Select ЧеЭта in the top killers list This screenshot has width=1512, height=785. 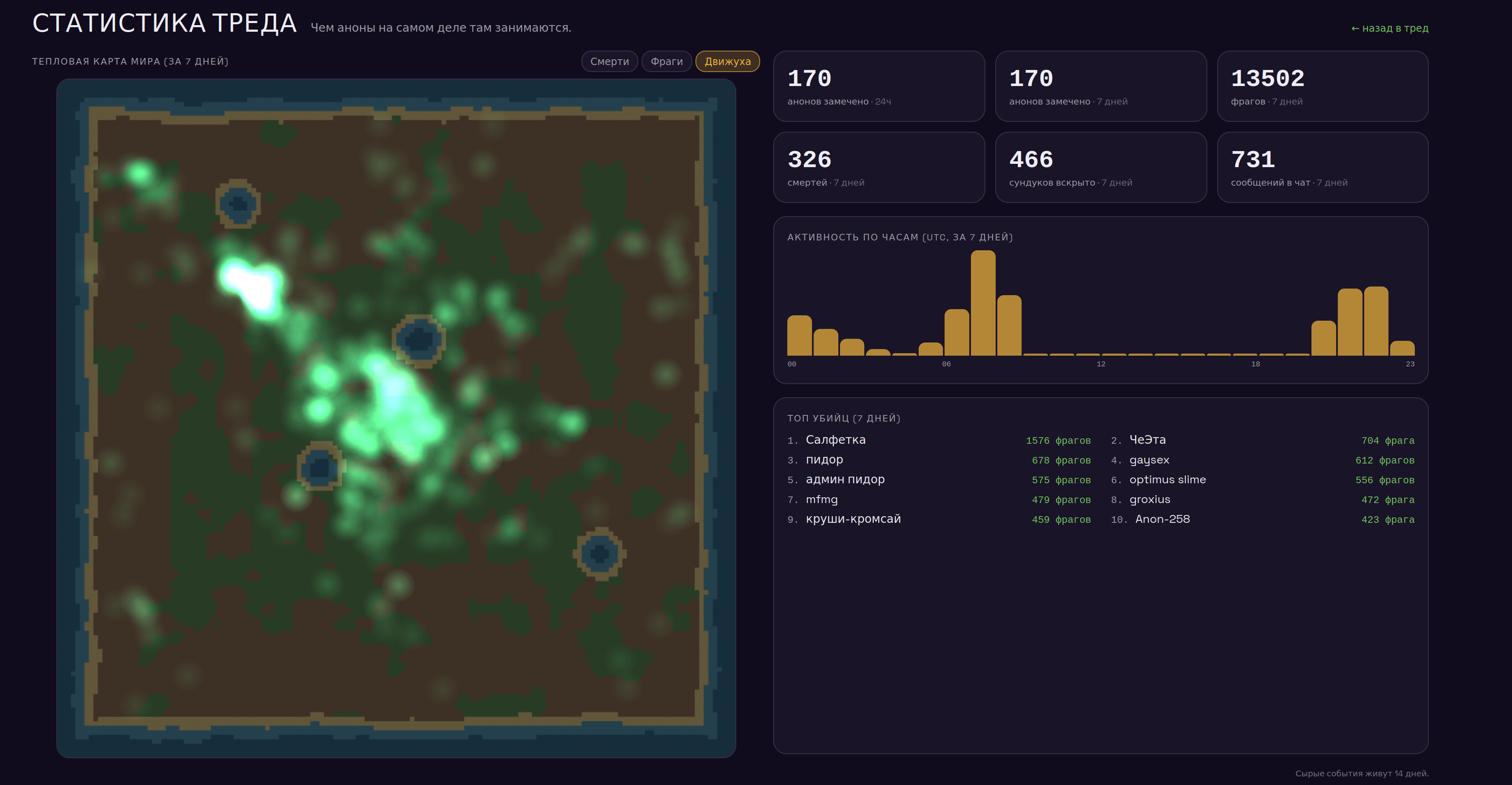[1148, 440]
